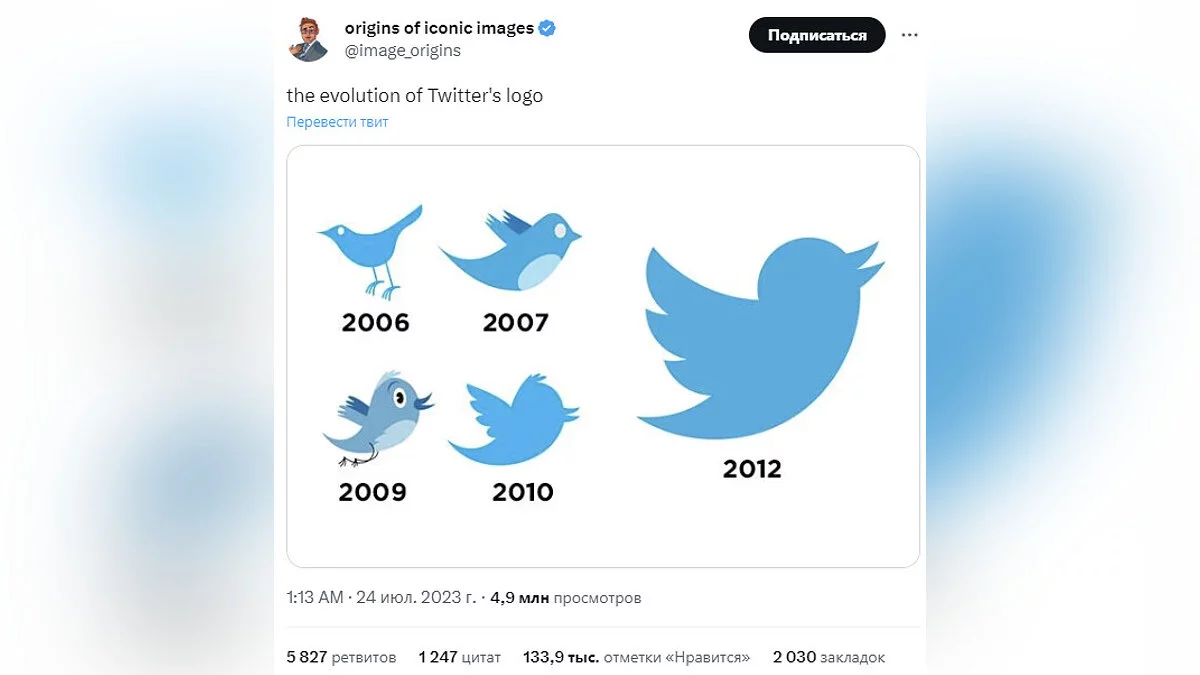Click the 2 030 закладок bookmarks count
This screenshot has height=675, width=1200.
click(x=828, y=657)
